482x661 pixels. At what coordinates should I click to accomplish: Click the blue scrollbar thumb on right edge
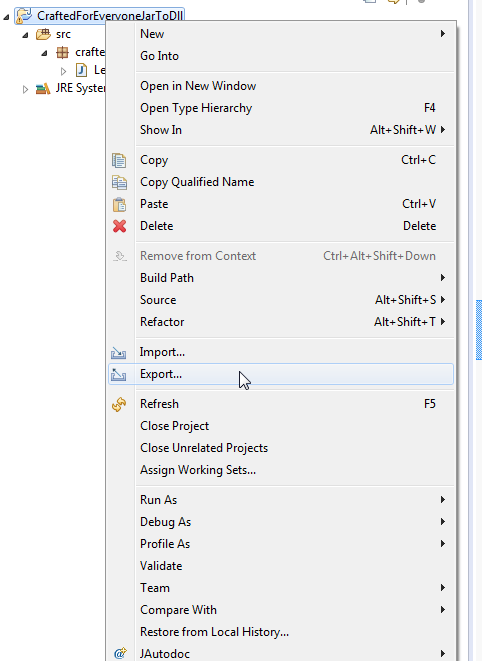[x=479, y=330]
